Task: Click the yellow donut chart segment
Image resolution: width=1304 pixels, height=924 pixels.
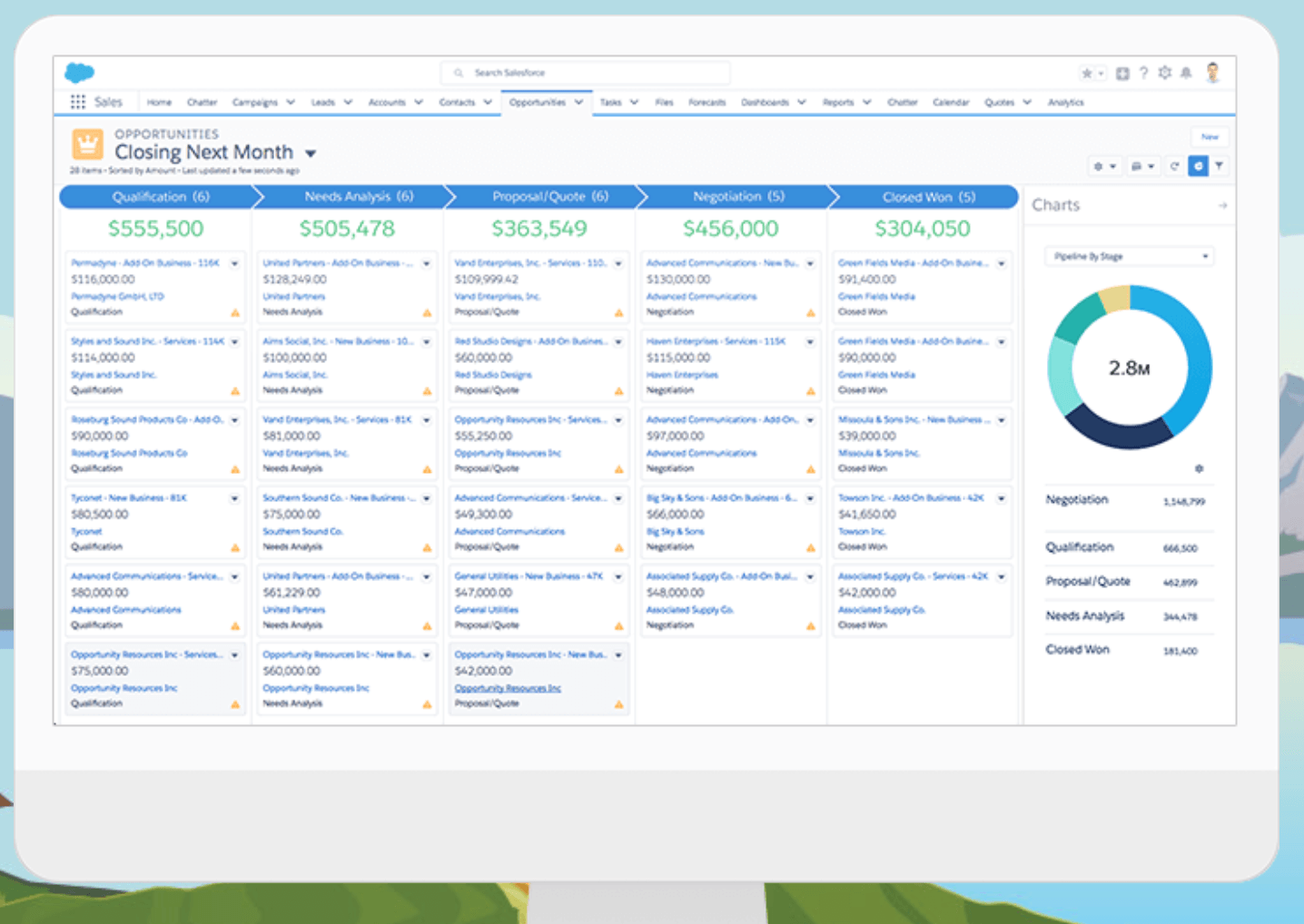Action: (x=1115, y=298)
